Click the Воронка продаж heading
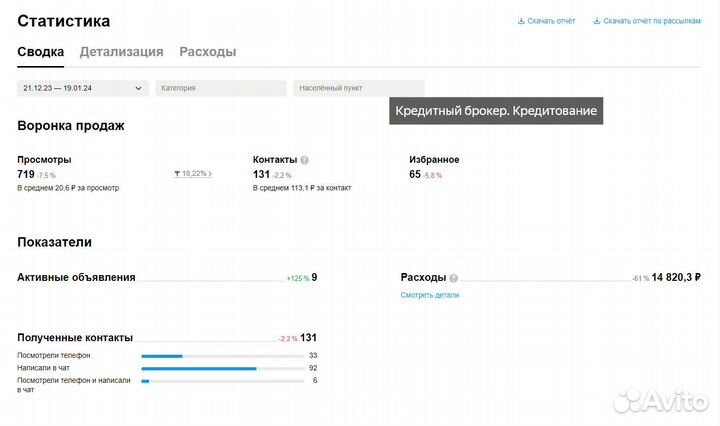Screen dimensions: 720x426 (x=71, y=125)
